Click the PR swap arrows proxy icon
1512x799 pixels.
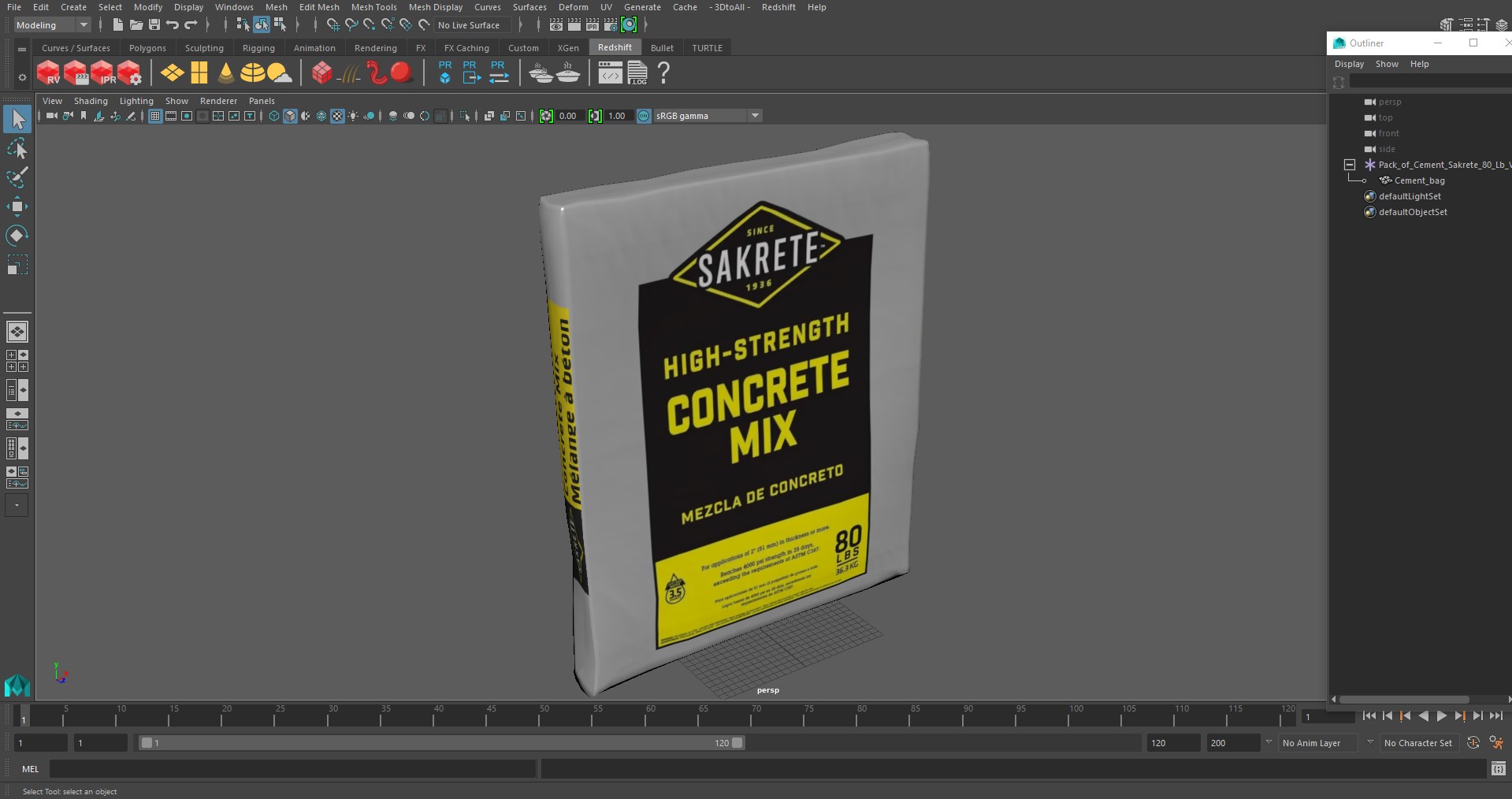click(x=498, y=72)
